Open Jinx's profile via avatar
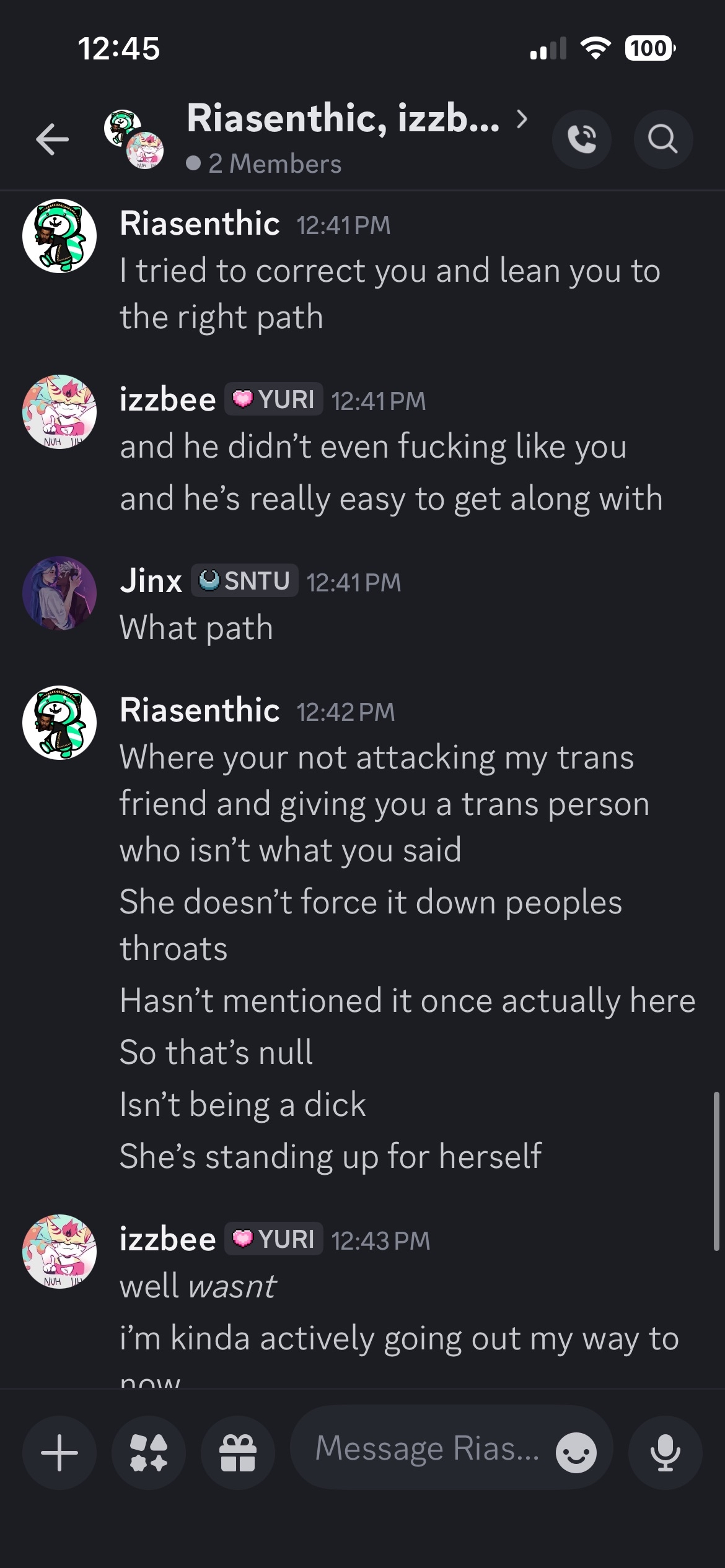Image resolution: width=725 pixels, height=1568 pixels. (59, 593)
